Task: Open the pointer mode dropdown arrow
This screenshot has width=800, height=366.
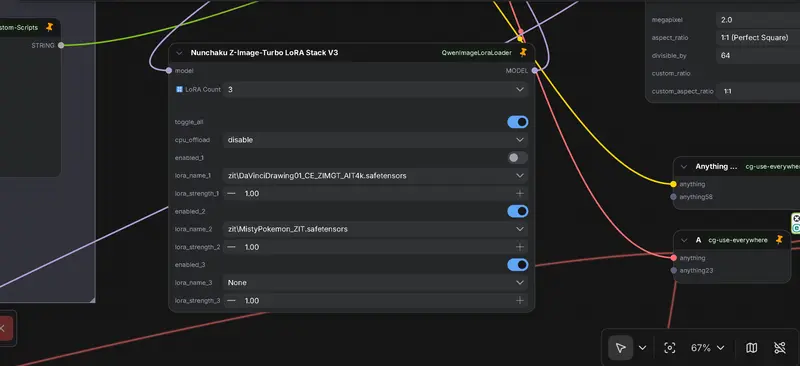Action: click(642, 348)
